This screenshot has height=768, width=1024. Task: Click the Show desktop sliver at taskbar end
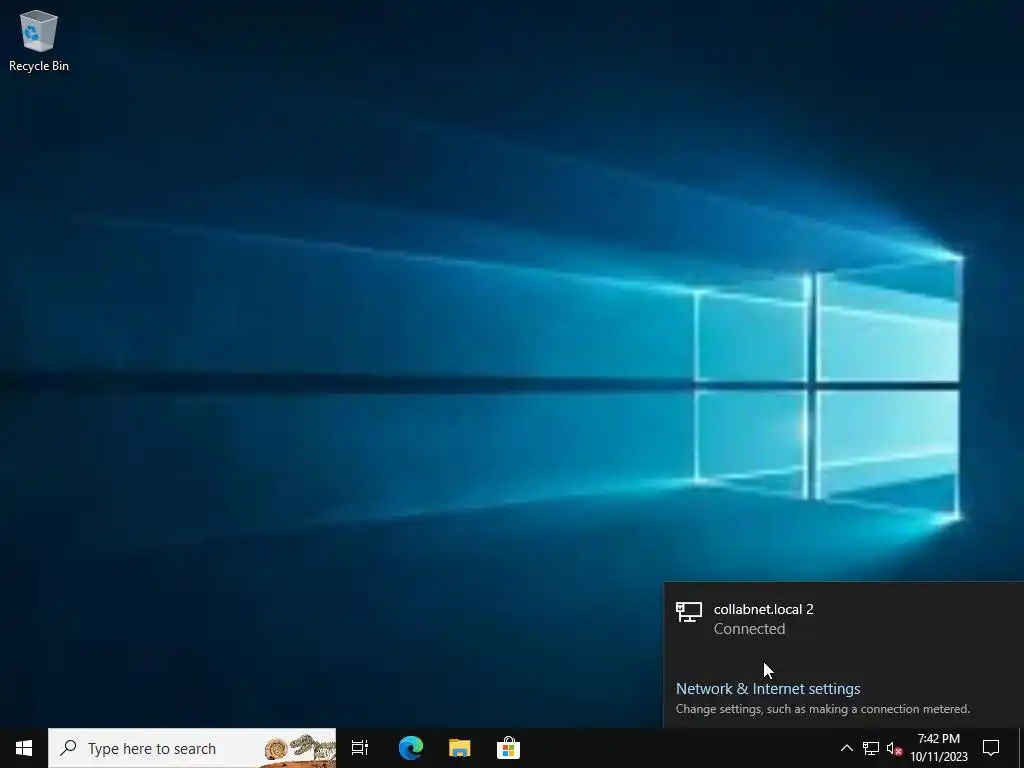click(1021, 748)
